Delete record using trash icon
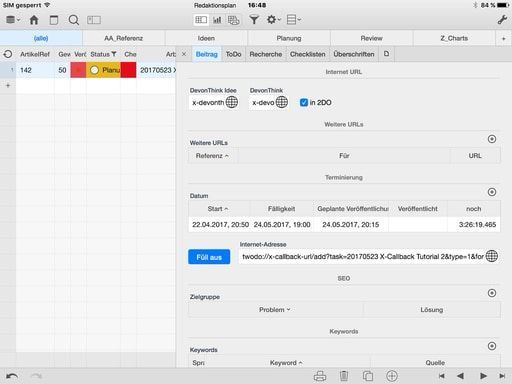The width and height of the screenshot is (512, 384). (x=344, y=376)
